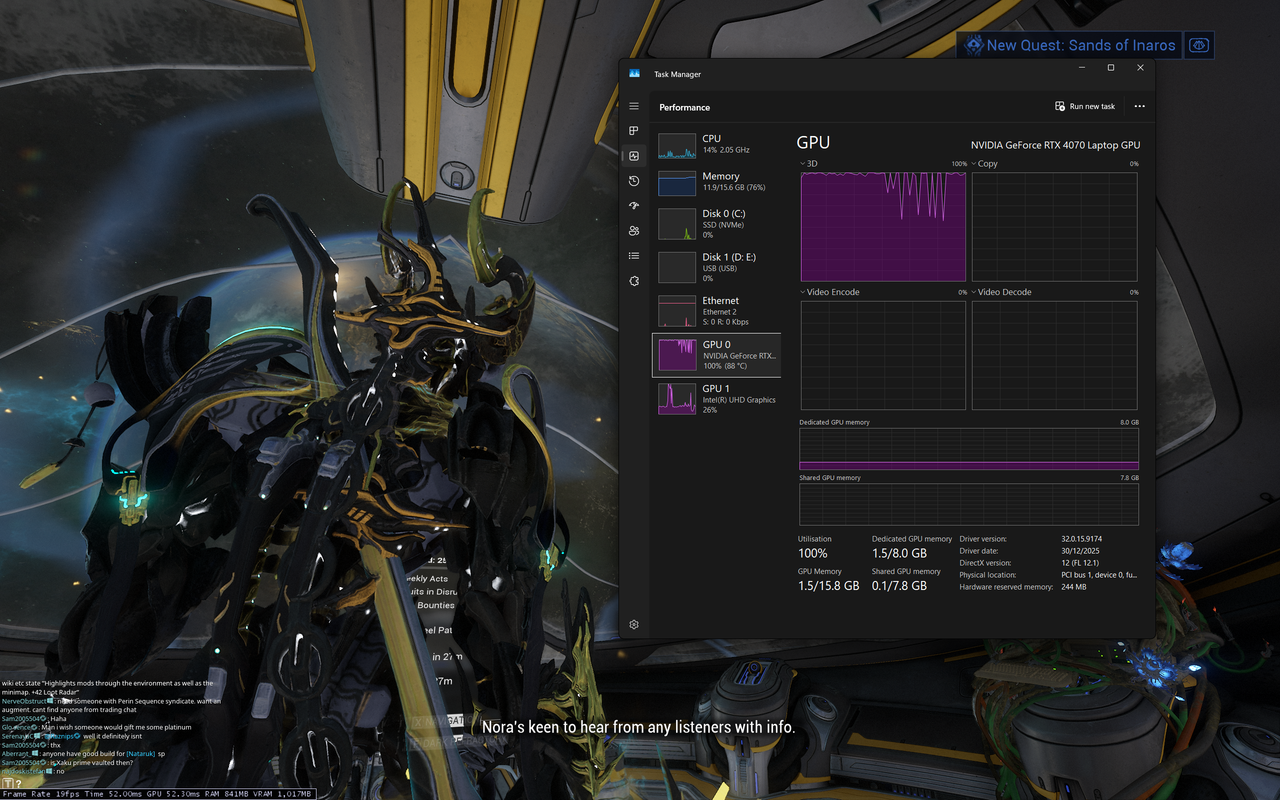The image size is (1280, 800).
Task: Click the Task Manager title bar app icon
Action: coord(634,74)
